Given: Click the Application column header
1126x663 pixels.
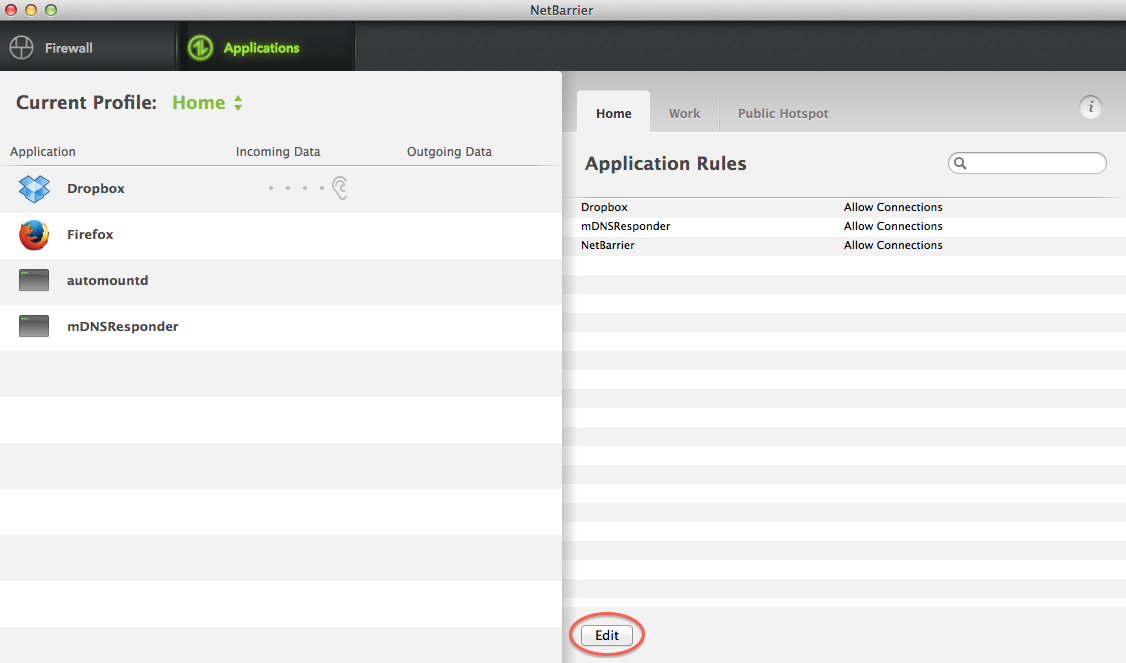Looking at the screenshot, I should coord(42,152).
